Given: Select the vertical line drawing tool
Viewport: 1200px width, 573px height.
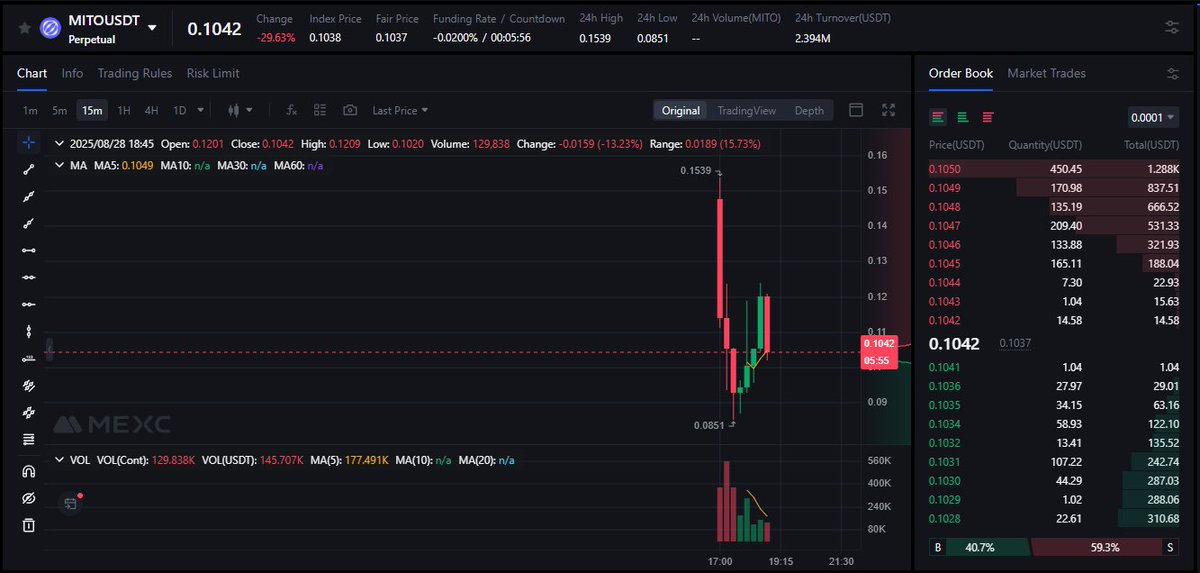Looking at the screenshot, I should 29,331.
